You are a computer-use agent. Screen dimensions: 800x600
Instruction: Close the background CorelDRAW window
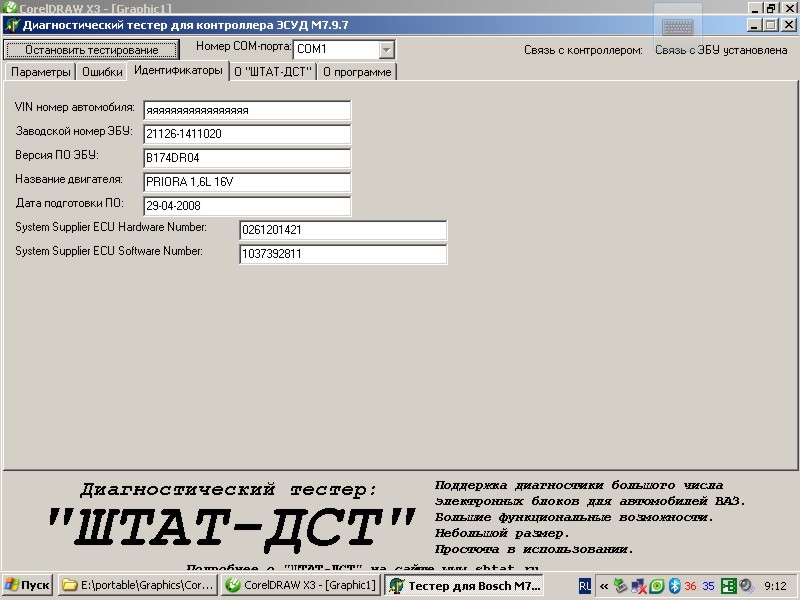[789, 8]
